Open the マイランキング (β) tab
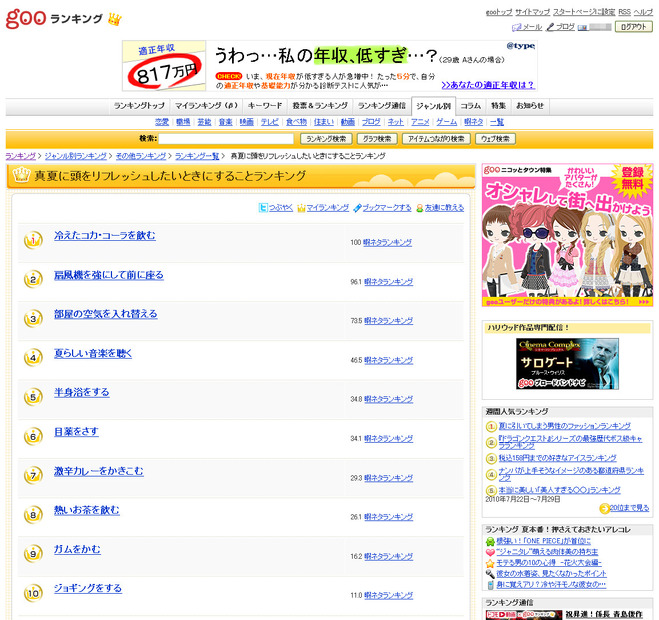The image size is (659, 620). (x=206, y=106)
